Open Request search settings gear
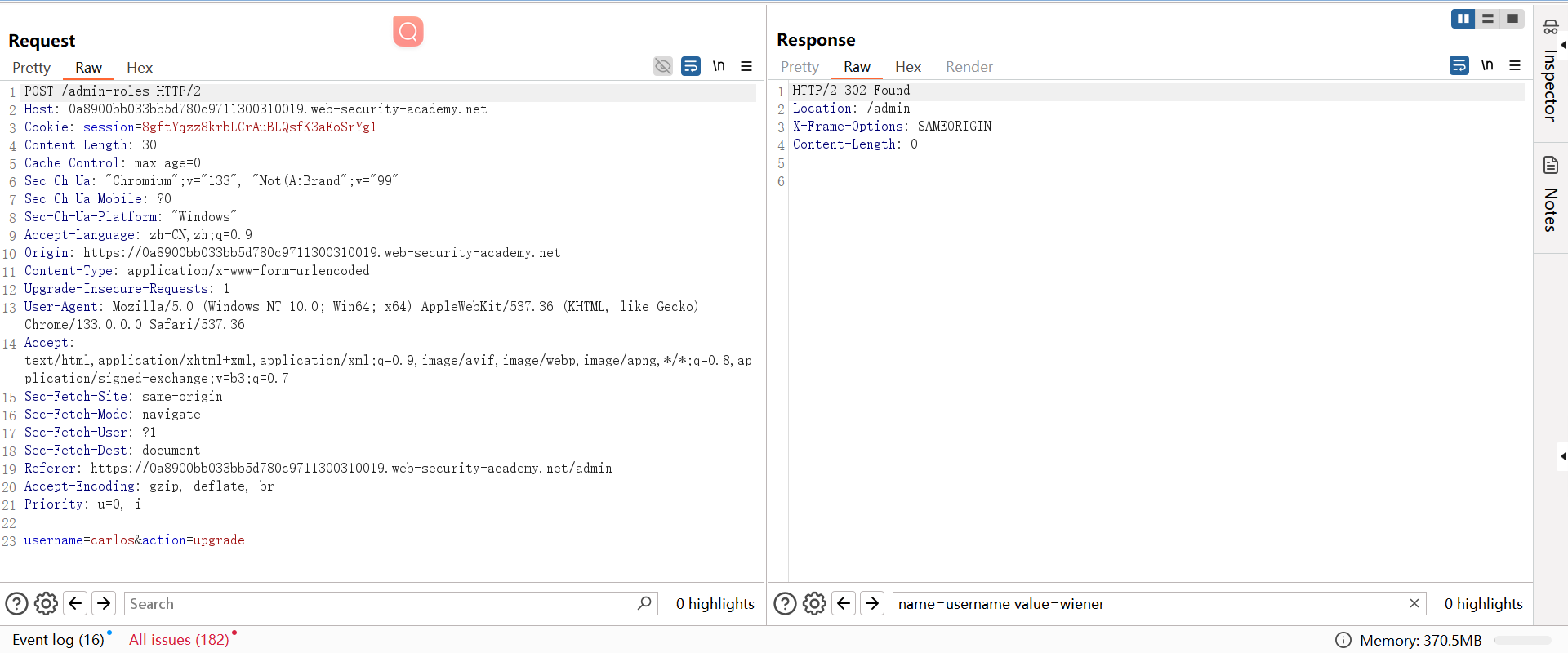 tap(47, 603)
